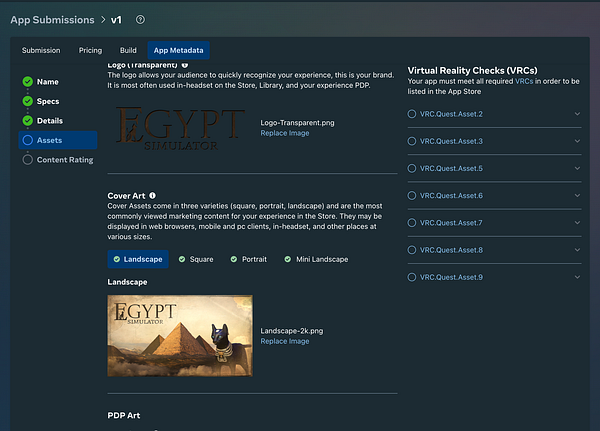Image resolution: width=600 pixels, height=431 pixels.
Task: Expand the VRC.Quest.Asset.8 chevron
Action: pyautogui.click(x=577, y=250)
